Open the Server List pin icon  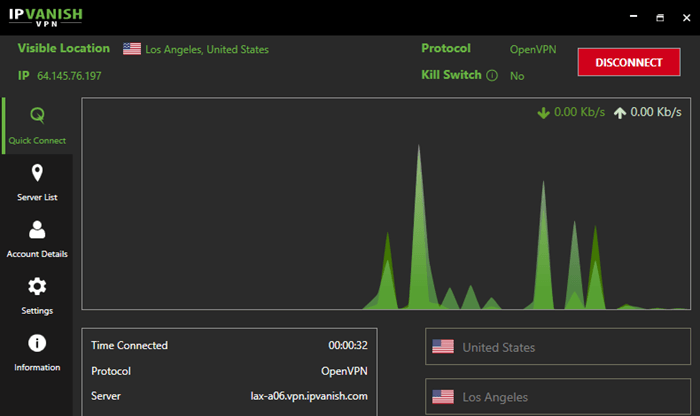[x=37, y=173]
